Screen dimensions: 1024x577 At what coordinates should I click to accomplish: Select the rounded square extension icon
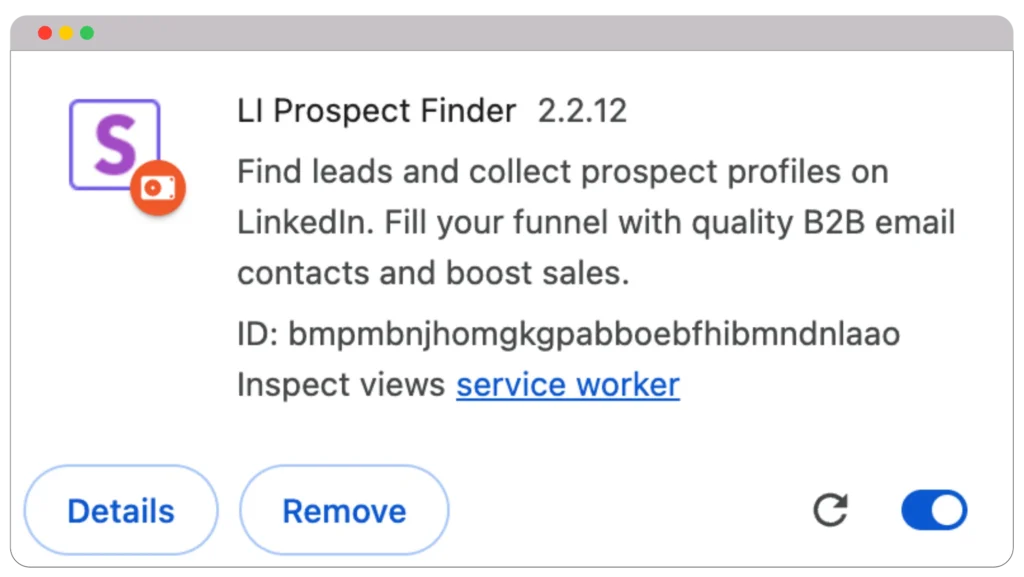[x=113, y=140]
